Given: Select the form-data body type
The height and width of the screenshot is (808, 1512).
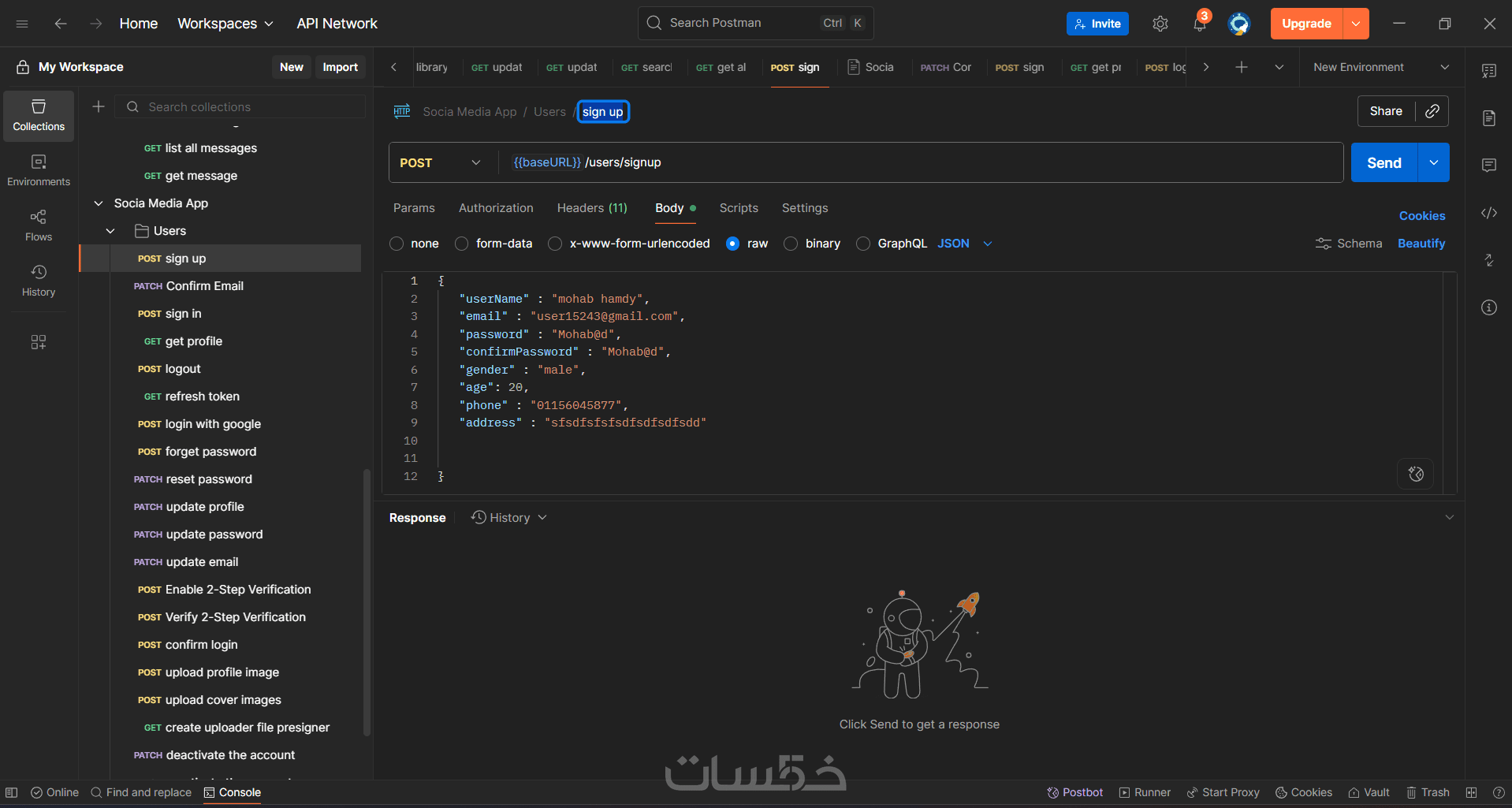Looking at the screenshot, I should pyautogui.click(x=462, y=244).
